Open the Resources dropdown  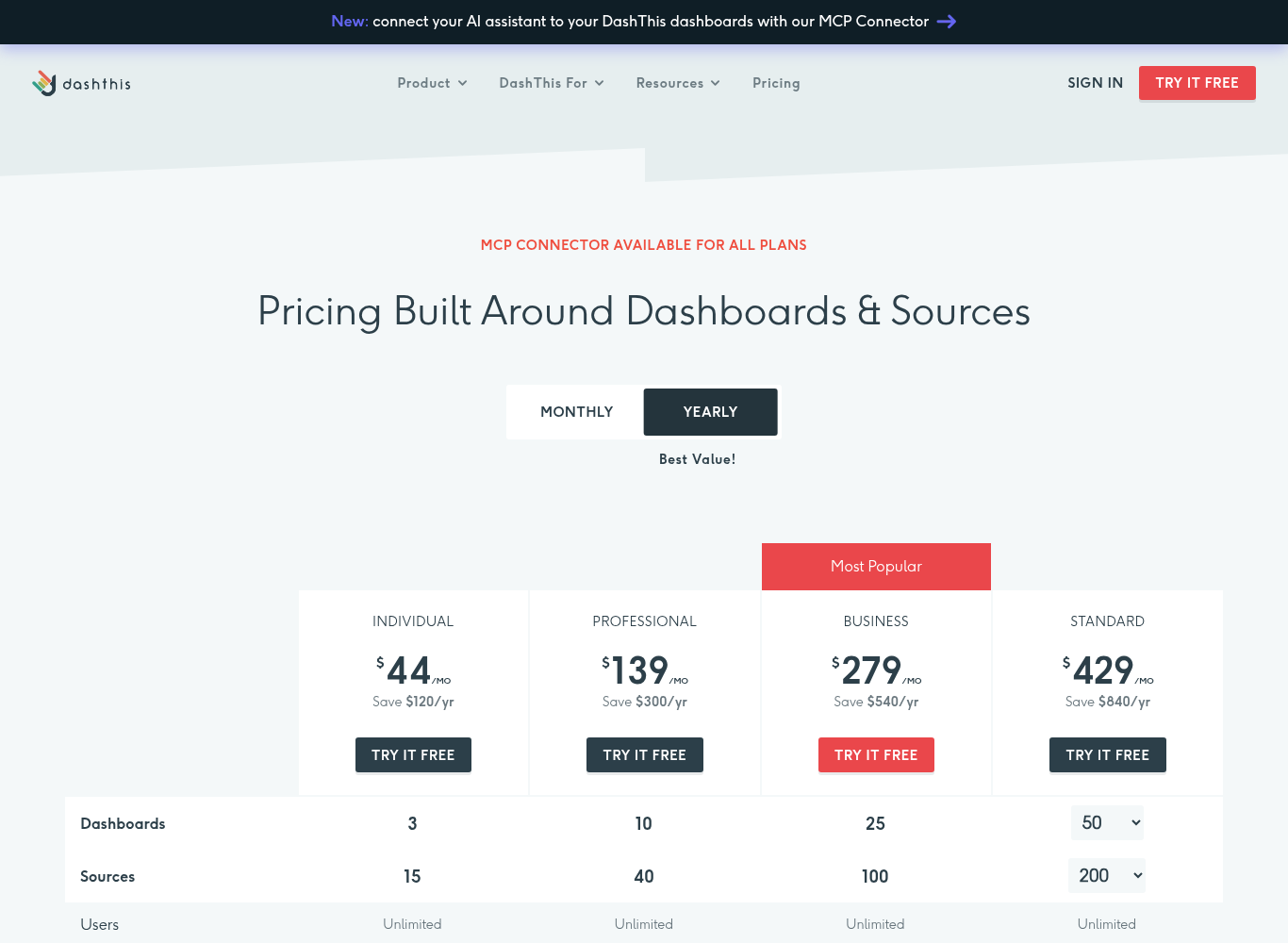pyautogui.click(x=678, y=83)
